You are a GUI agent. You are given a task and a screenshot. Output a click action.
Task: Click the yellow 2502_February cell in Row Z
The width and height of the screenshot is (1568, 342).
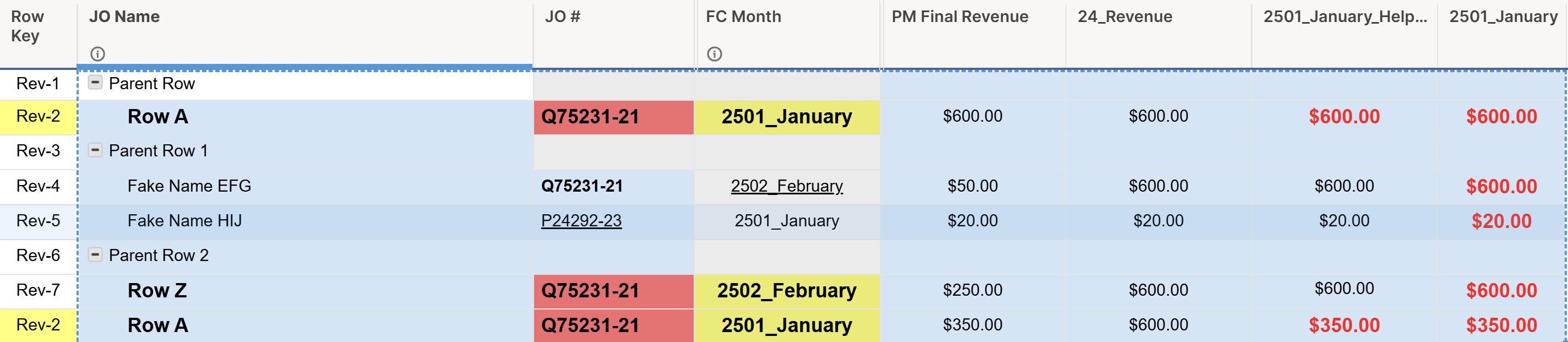pos(787,291)
